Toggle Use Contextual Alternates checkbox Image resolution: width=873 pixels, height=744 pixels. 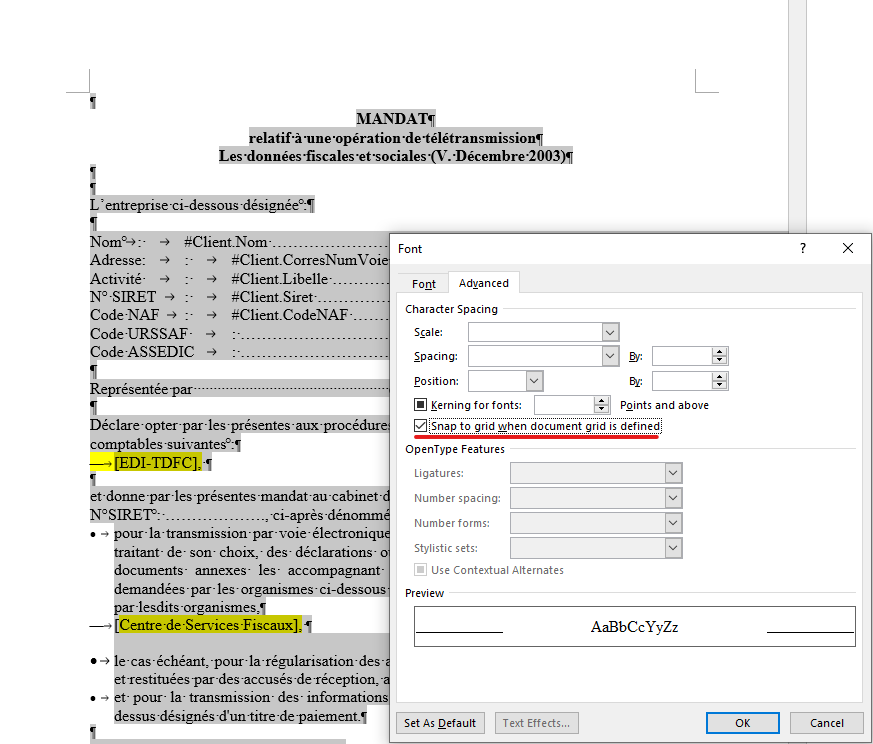click(421, 570)
